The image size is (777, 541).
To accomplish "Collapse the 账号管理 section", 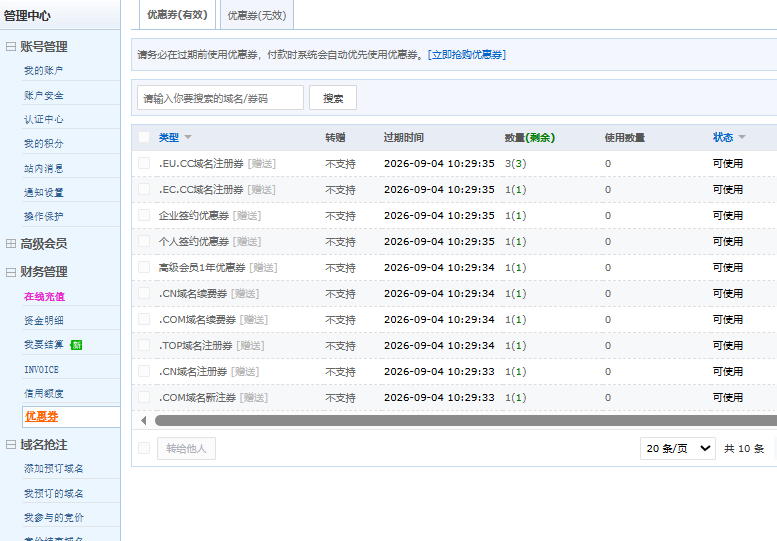I will (x=11, y=47).
